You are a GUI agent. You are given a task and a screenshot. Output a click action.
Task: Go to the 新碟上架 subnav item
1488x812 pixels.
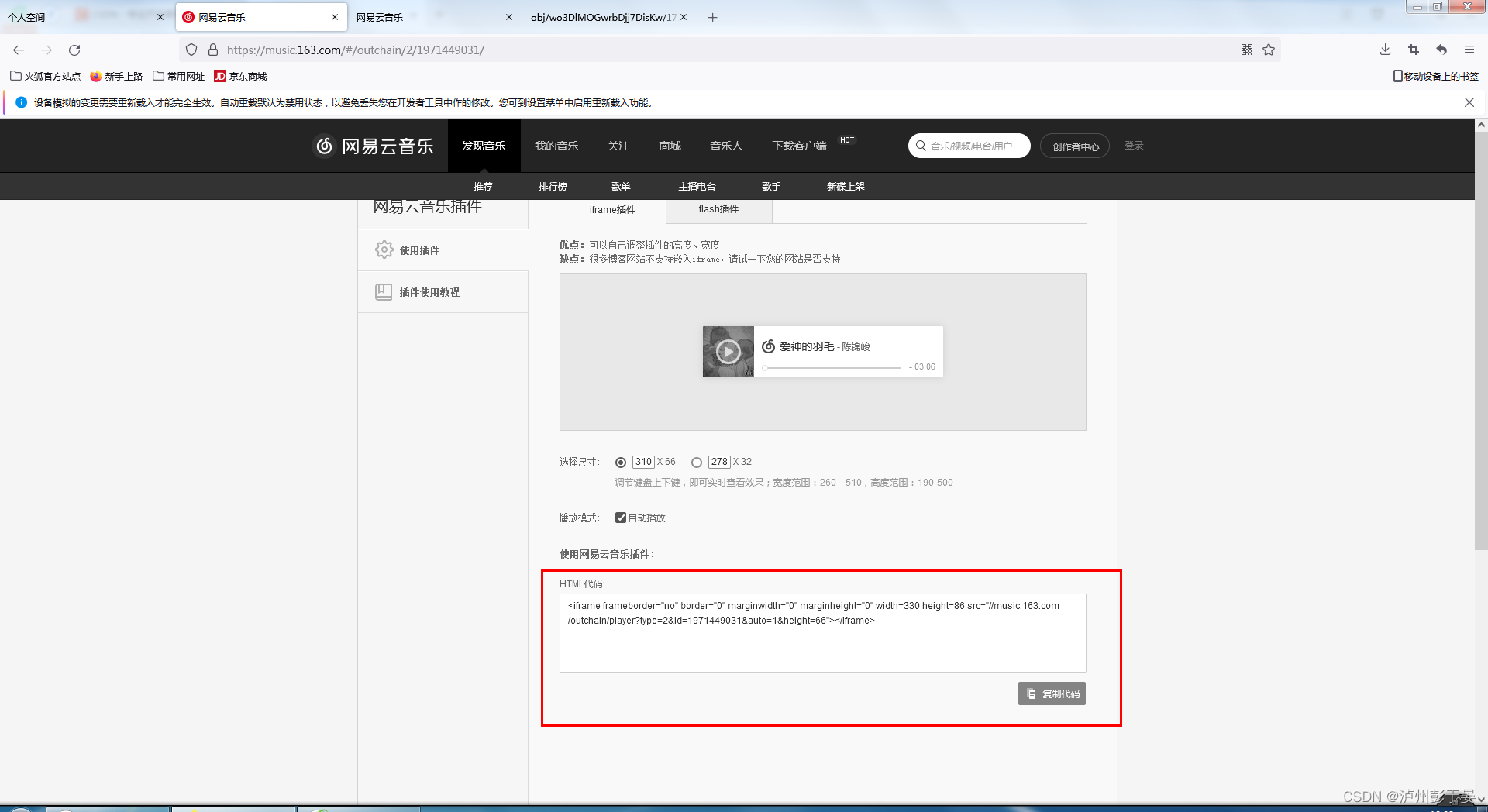click(x=846, y=186)
